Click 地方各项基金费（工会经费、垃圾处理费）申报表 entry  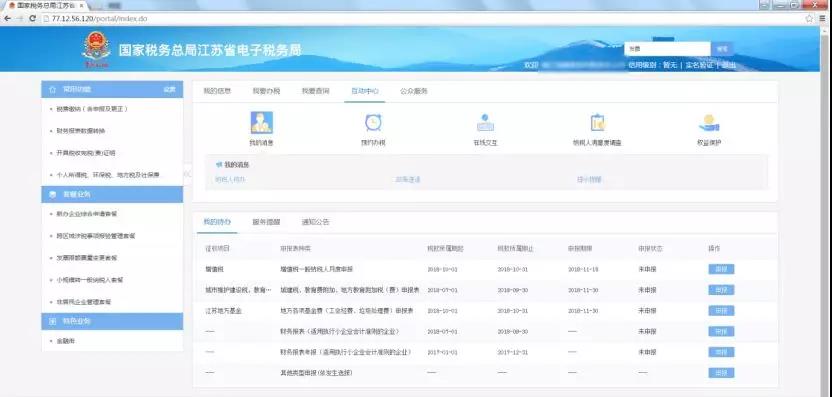pyautogui.click(x=347, y=310)
